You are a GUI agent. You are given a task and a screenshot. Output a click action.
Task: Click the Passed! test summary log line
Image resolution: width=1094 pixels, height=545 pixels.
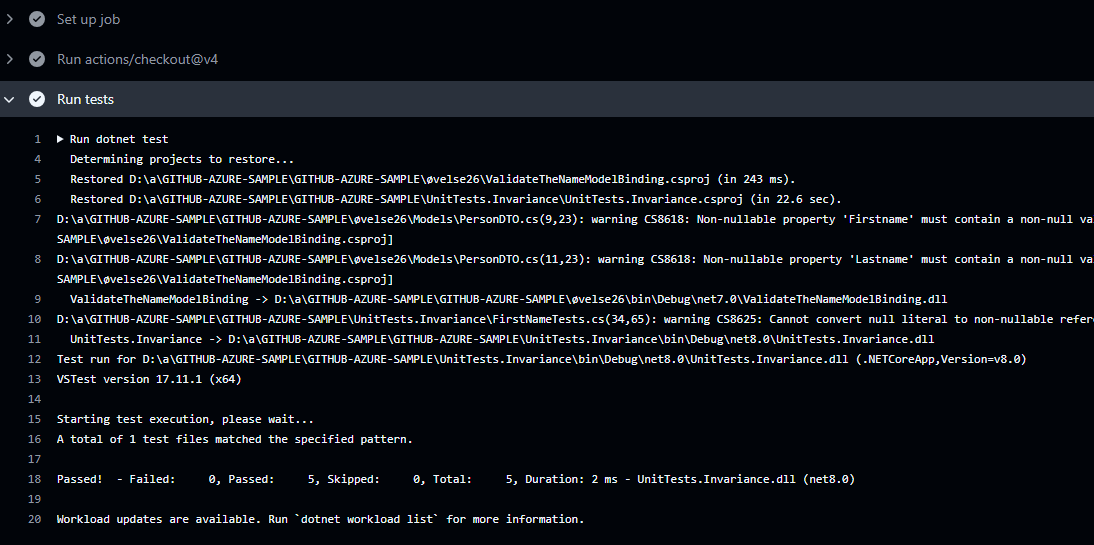point(456,479)
